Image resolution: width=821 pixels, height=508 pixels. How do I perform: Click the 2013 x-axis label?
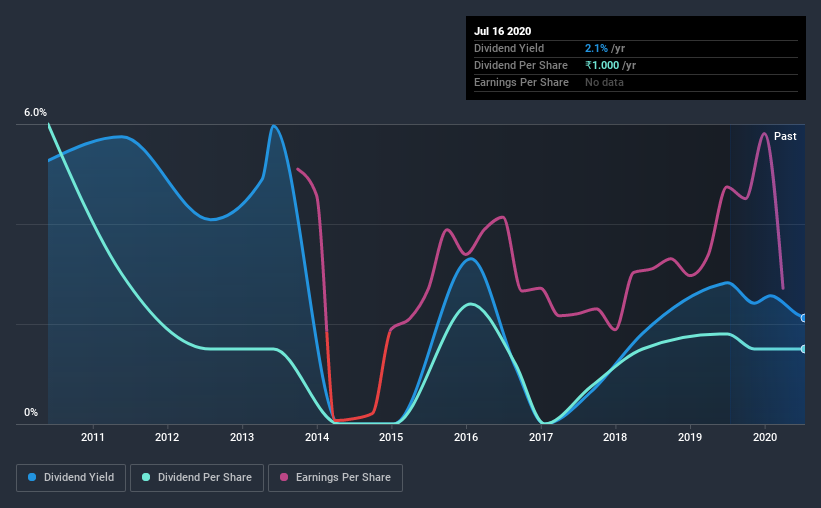tap(242, 437)
